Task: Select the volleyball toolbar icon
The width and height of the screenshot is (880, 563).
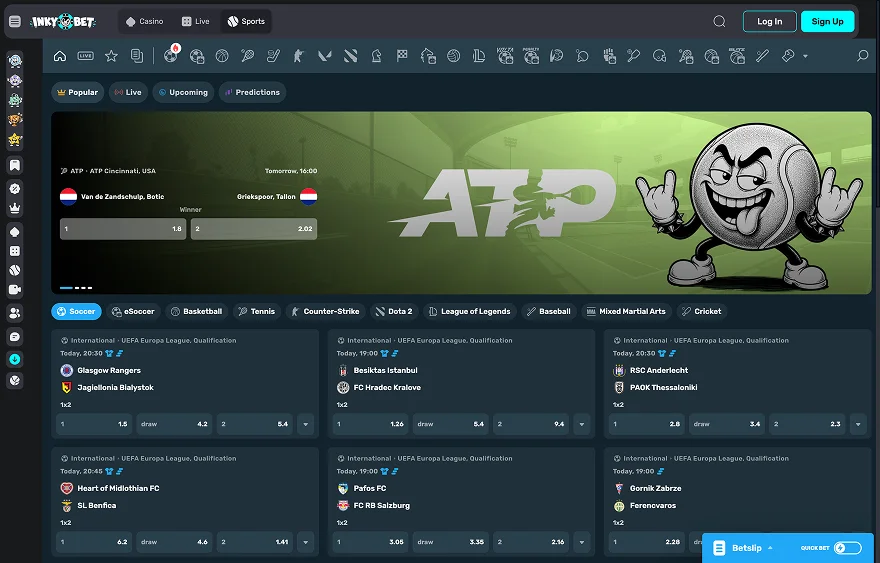Action: pos(453,56)
